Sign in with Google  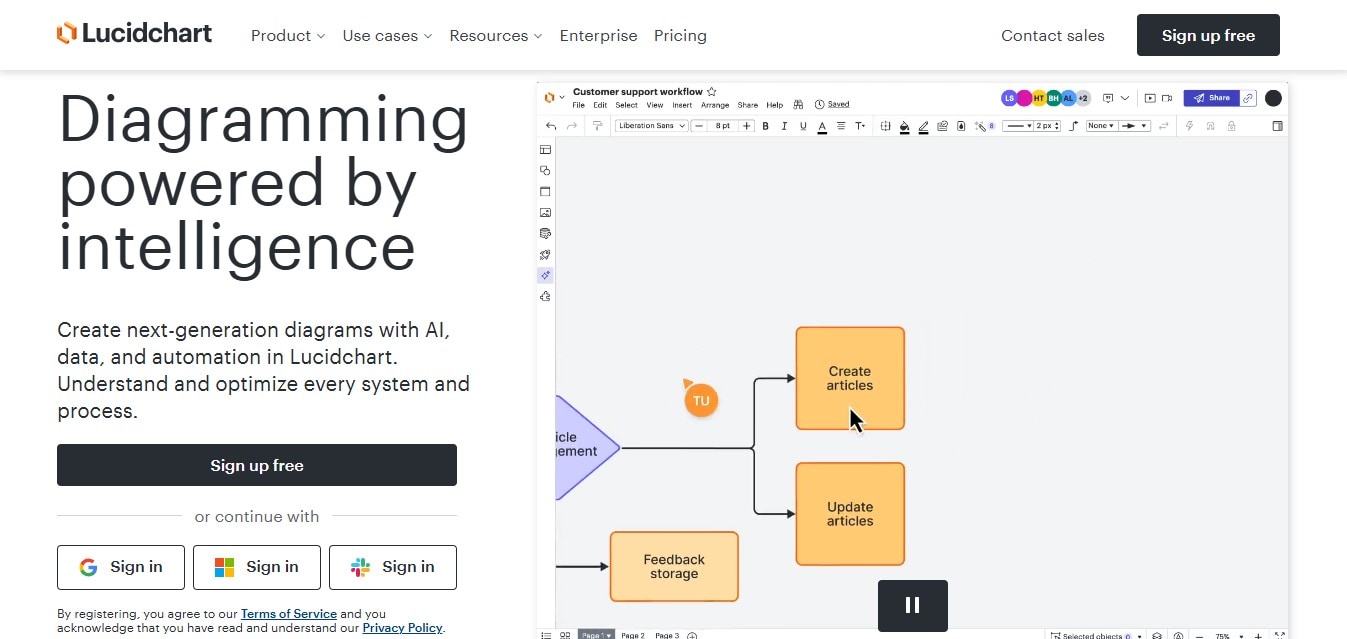(x=121, y=567)
